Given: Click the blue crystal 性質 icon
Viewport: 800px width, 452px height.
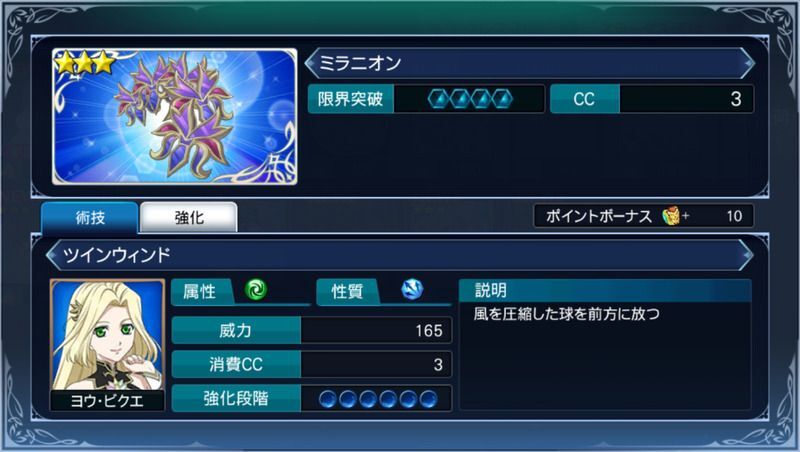Looking at the screenshot, I should 412,290.
